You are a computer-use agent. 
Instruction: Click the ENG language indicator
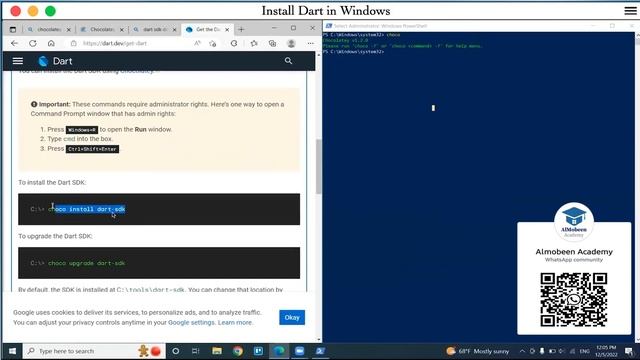(584, 351)
